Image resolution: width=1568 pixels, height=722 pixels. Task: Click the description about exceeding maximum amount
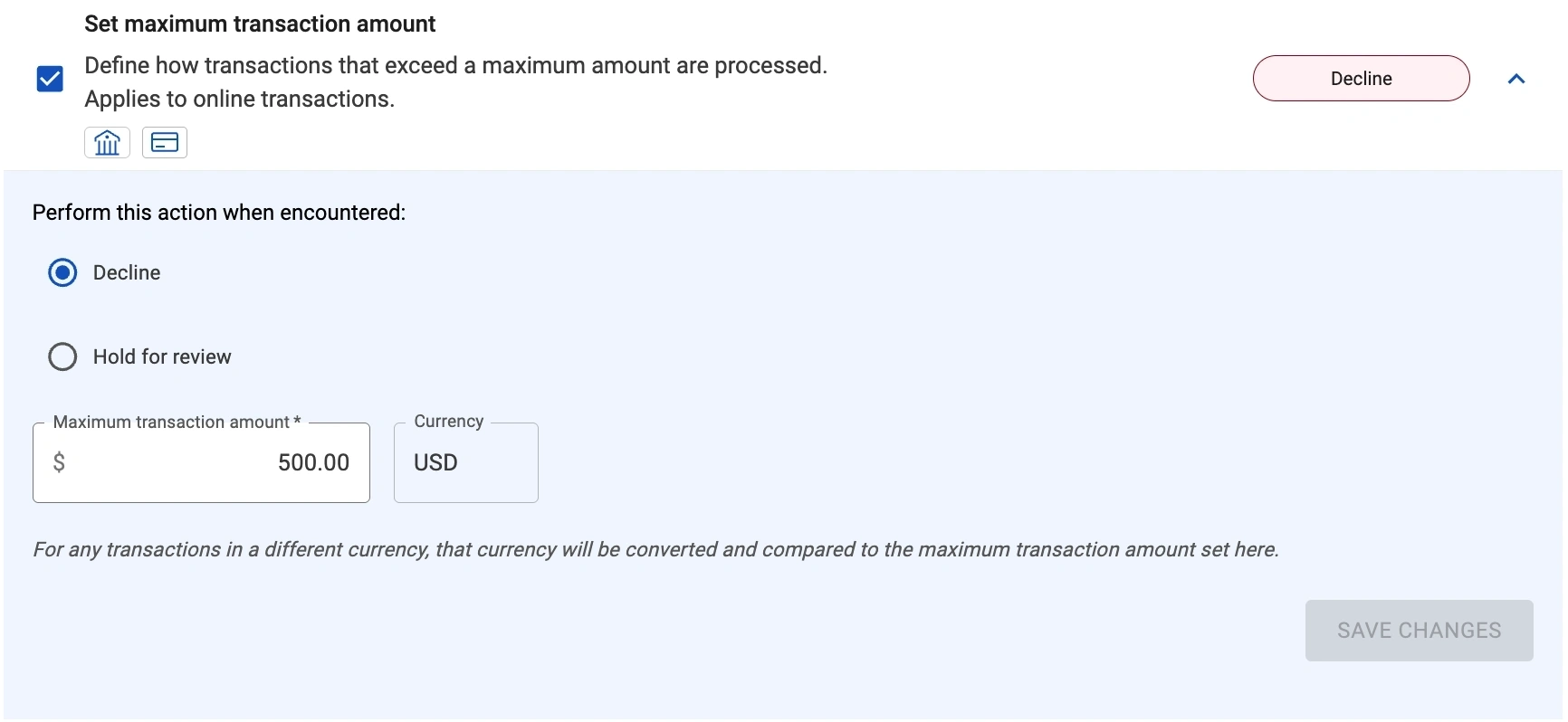455,66
